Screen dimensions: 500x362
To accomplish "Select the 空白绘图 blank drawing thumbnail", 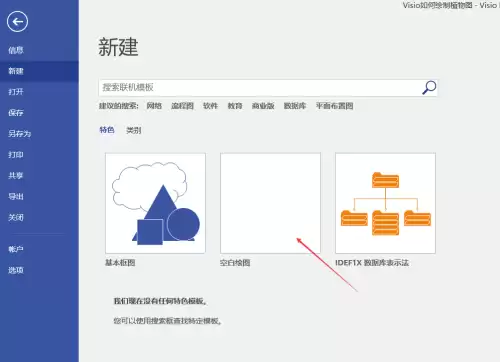I will pos(270,203).
